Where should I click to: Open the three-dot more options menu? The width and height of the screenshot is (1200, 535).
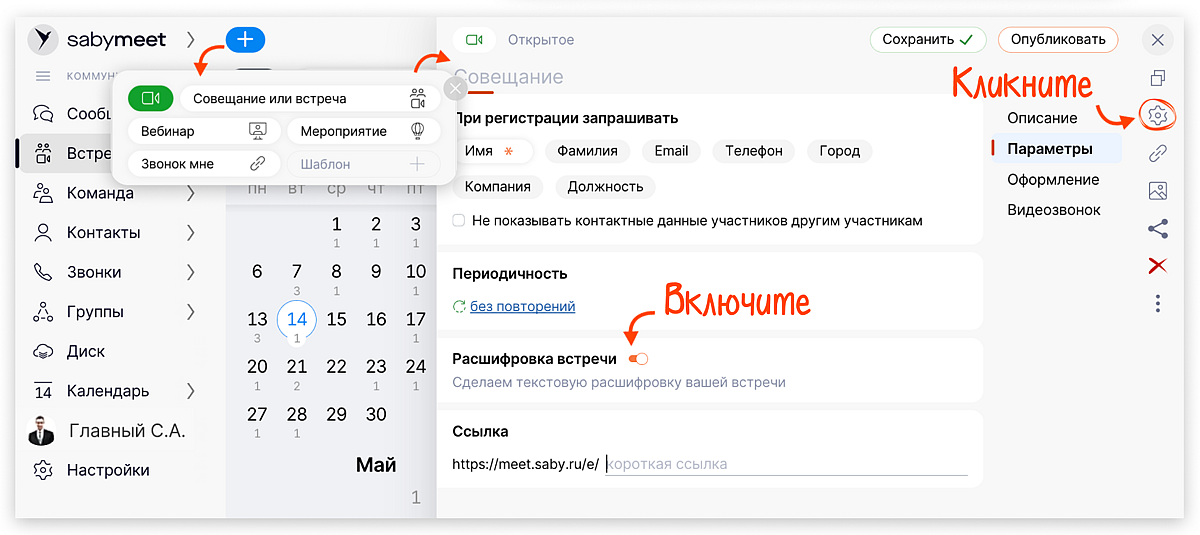(1158, 303)
